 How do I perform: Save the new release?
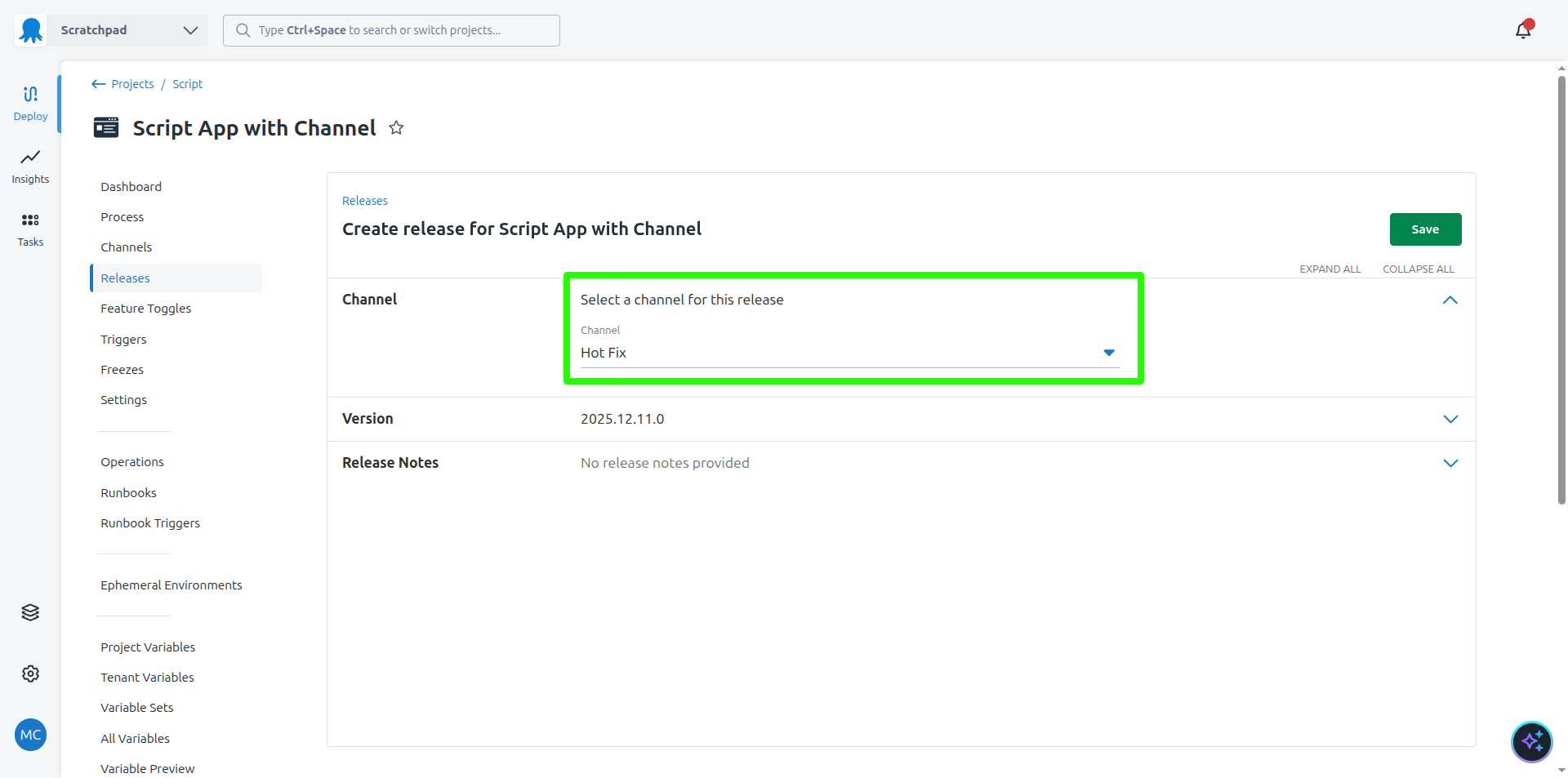coord(1425,229)
